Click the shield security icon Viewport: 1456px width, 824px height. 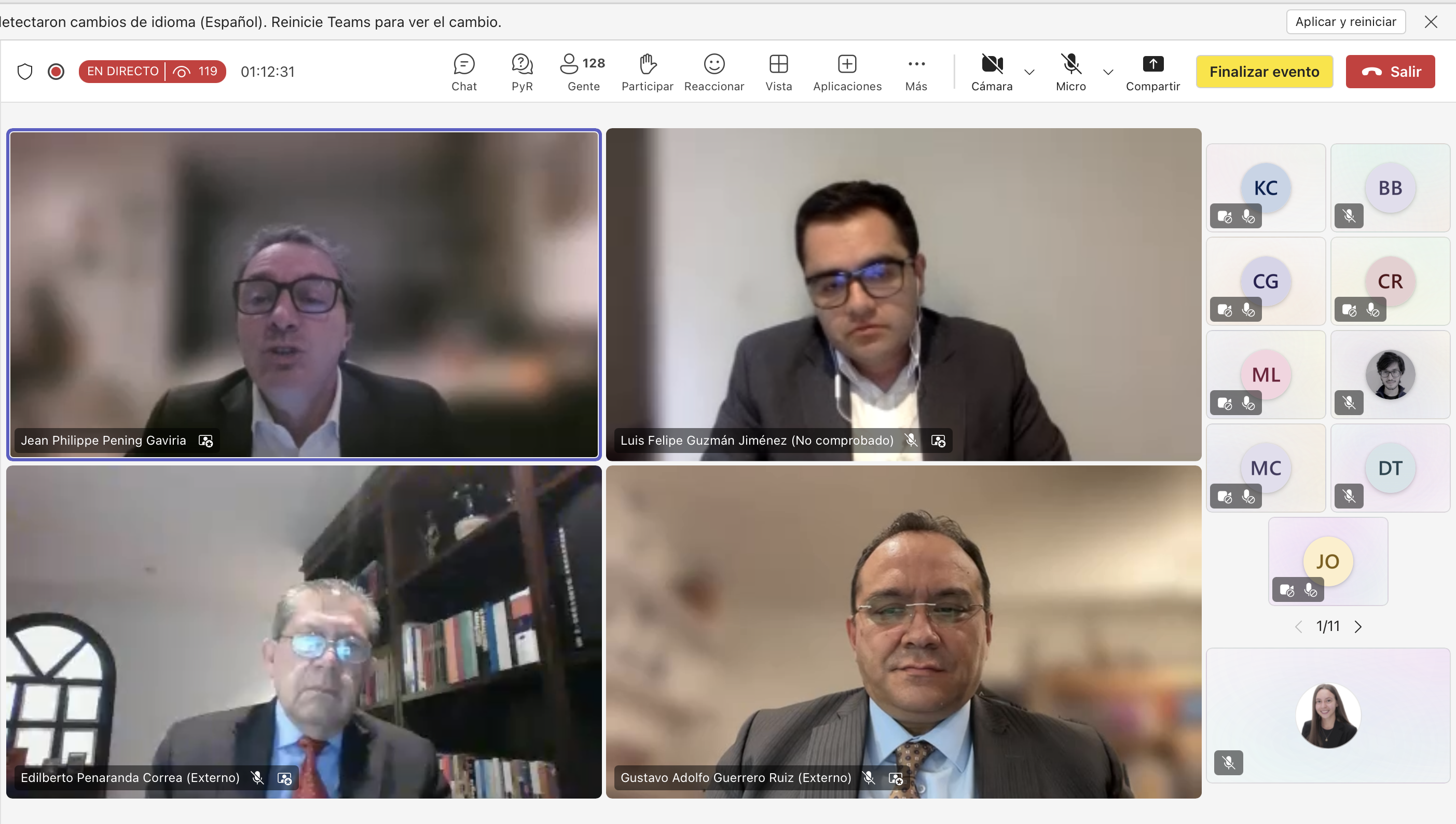25,71
